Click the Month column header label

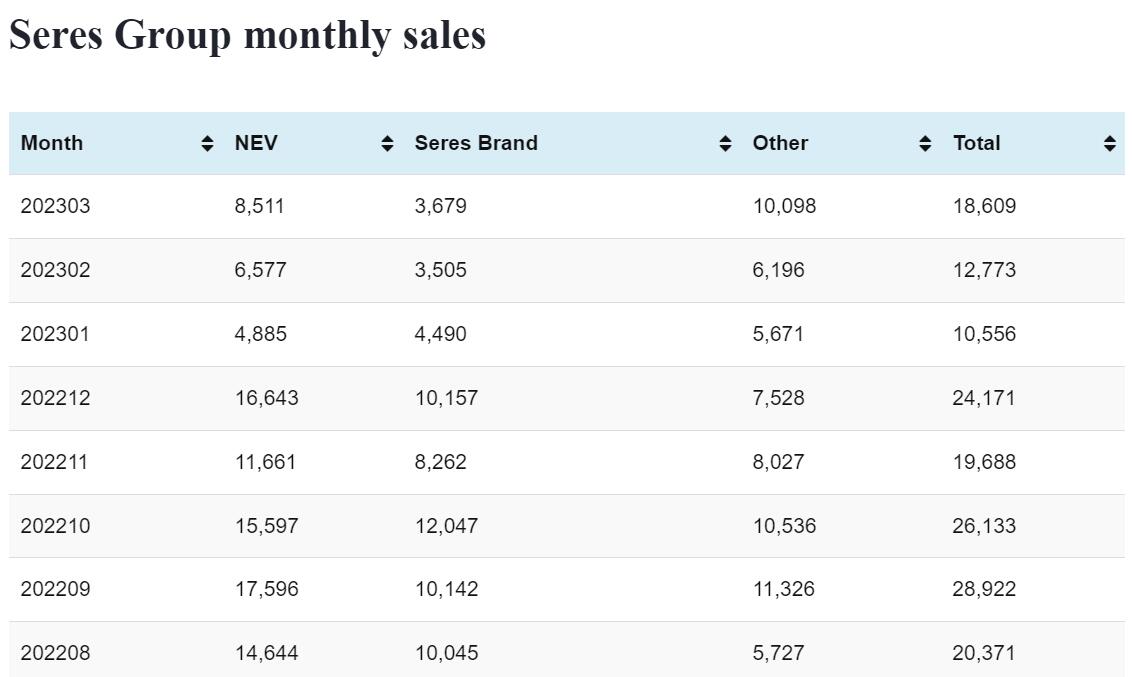pos(52,143)
